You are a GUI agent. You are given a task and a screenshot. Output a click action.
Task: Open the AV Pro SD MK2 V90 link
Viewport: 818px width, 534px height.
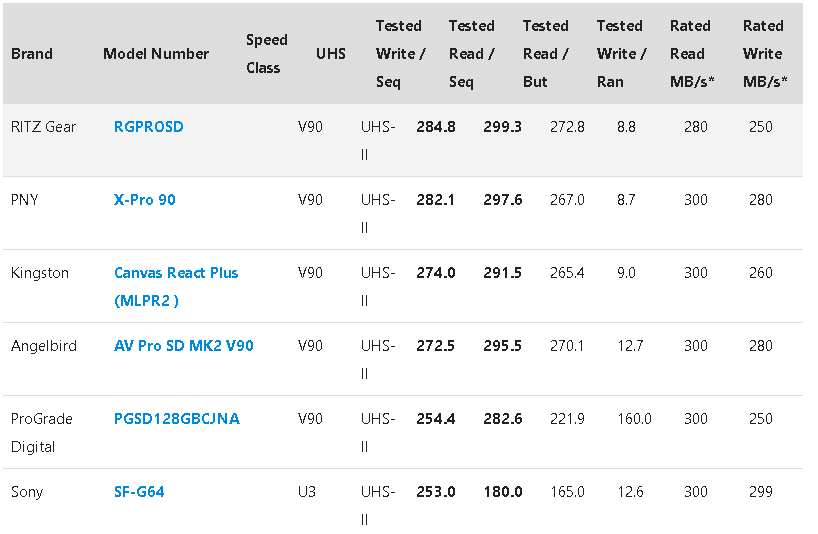[184, 346]
